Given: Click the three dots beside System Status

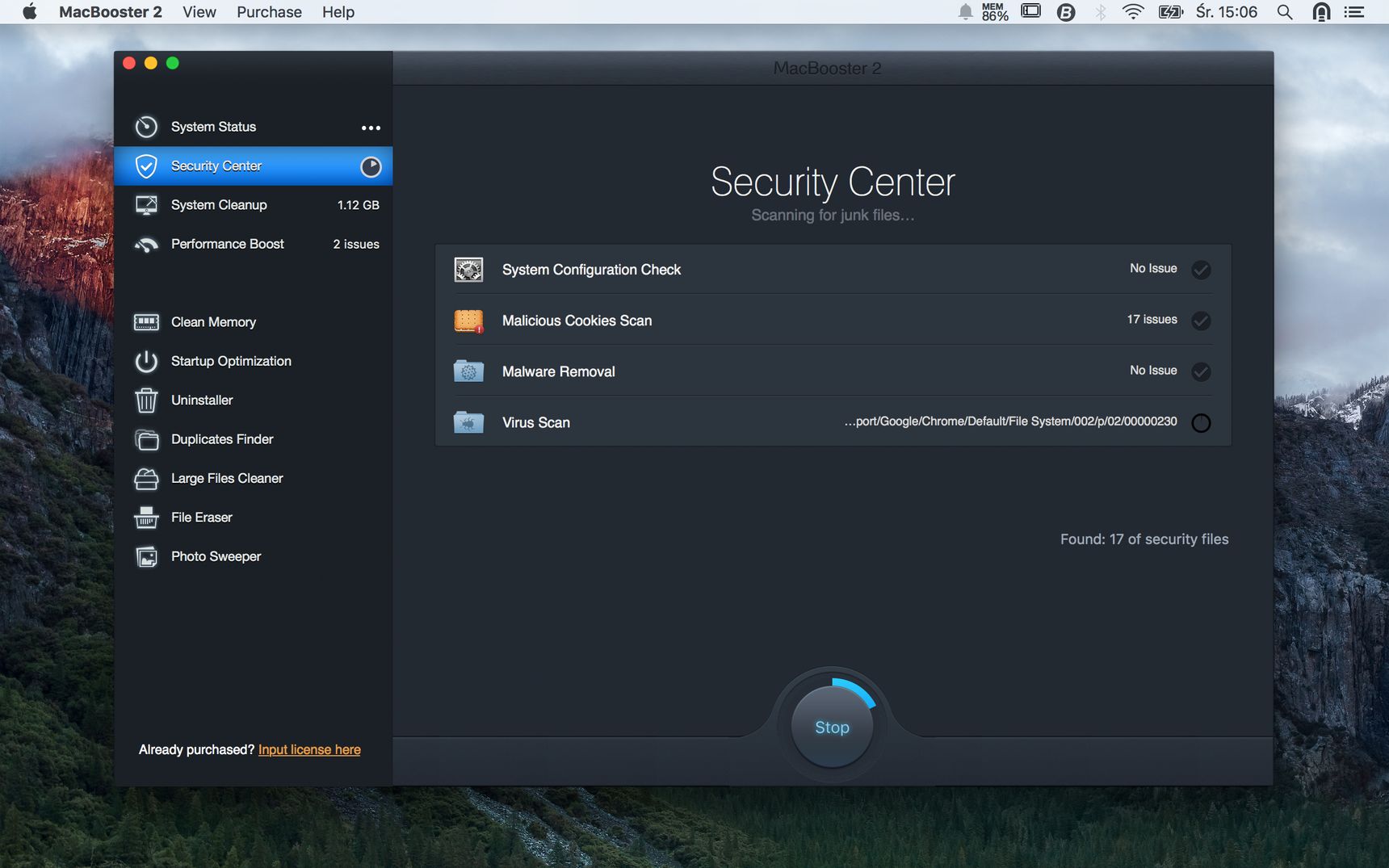Looking at the screenshot, I should pyautogui.click(x=371, y=128).
